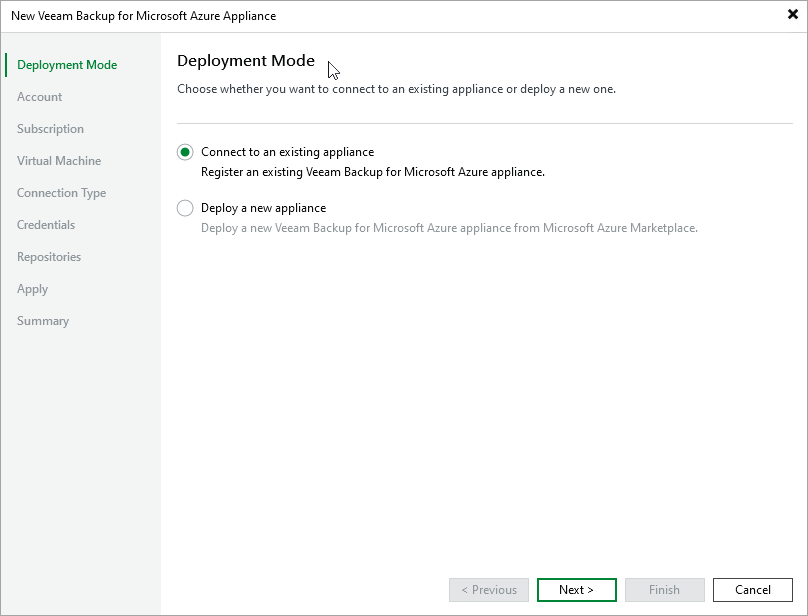This screenshot has width=808, height=616.
Task: Go to the Connection Type step
Action: pos(61,193)
